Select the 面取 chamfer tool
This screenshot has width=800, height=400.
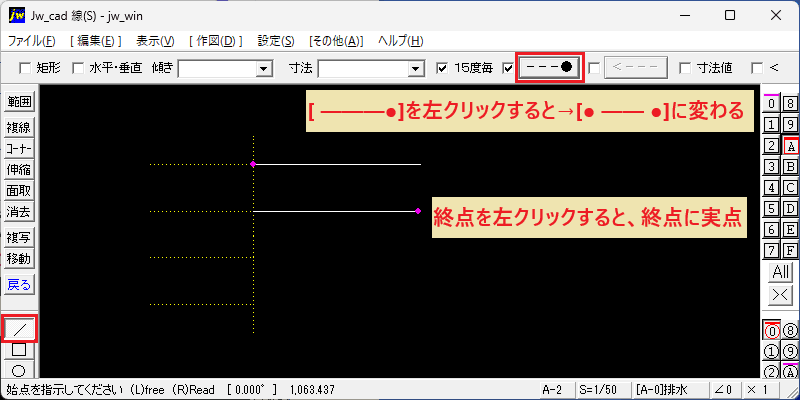[19, 191]
